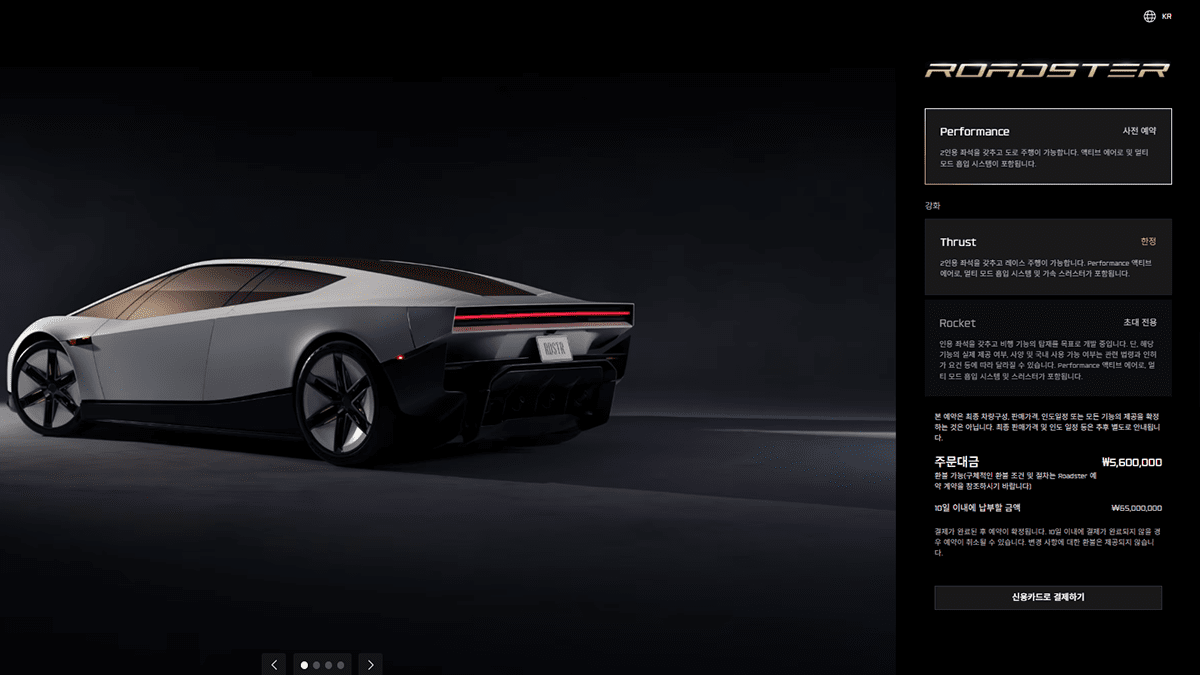Click the 신용카드로 결제하기 payment button
Screen dimensions: 1200x675
(x=1048, y=597)
